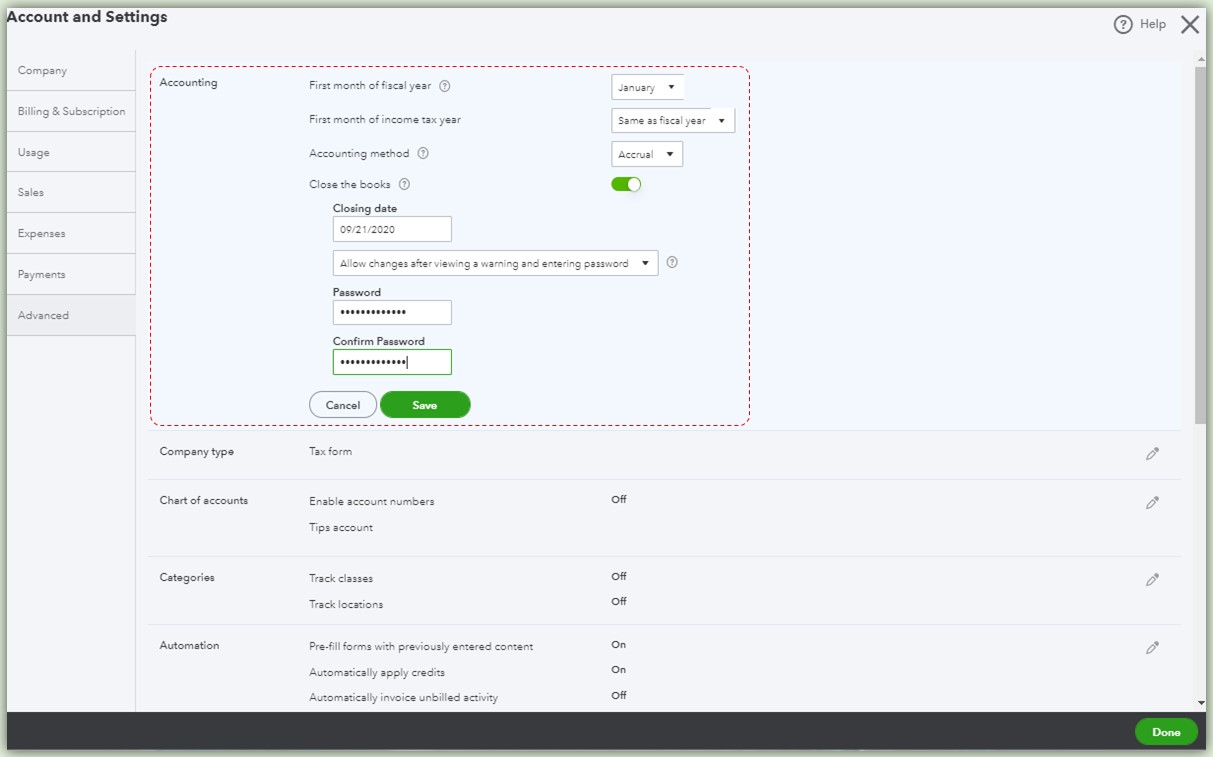
Task: Open the First month of fiscal year dropdown
Action: pos(647,88)
